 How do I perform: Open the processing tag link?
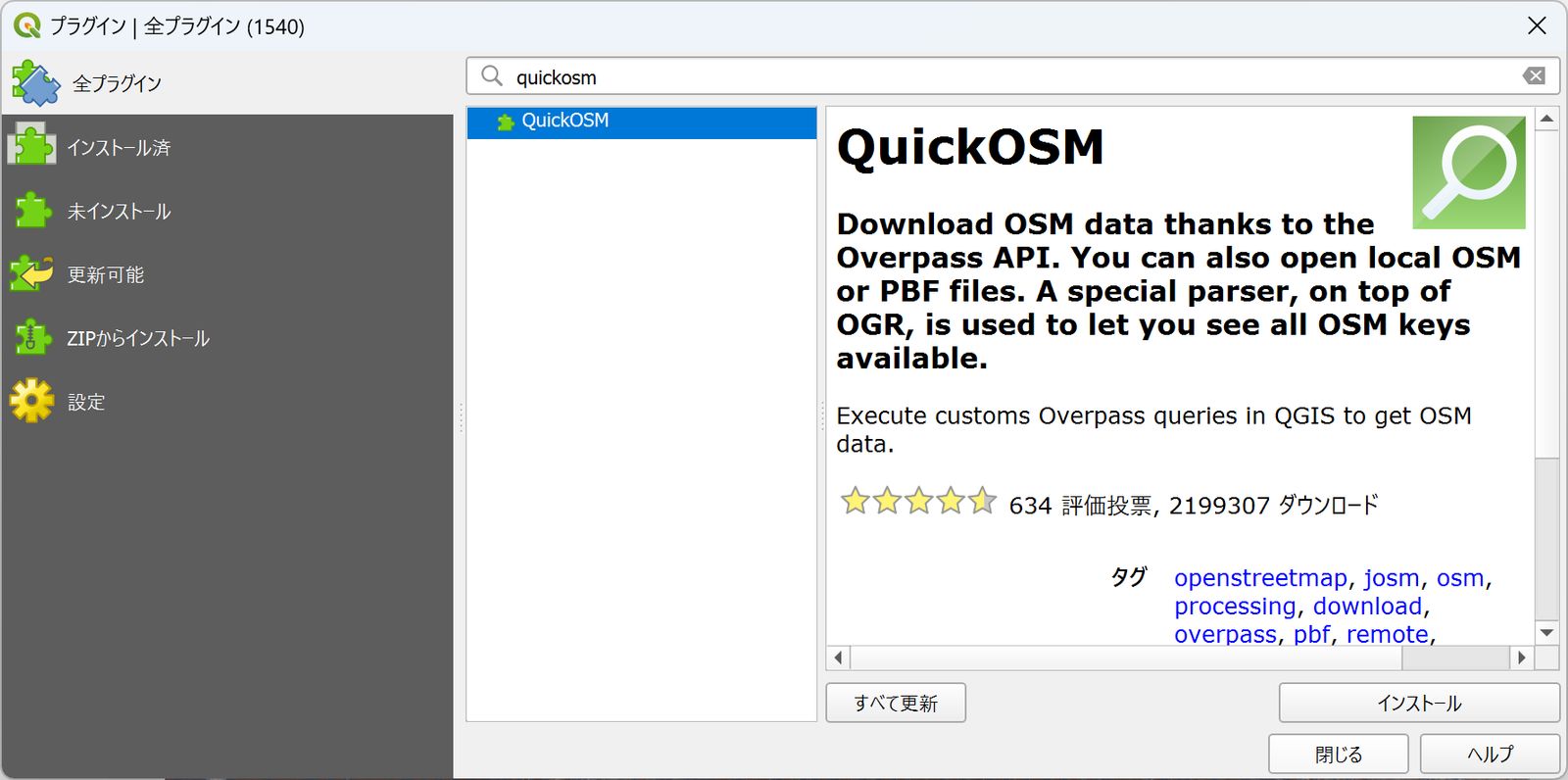coord(1235,607)
